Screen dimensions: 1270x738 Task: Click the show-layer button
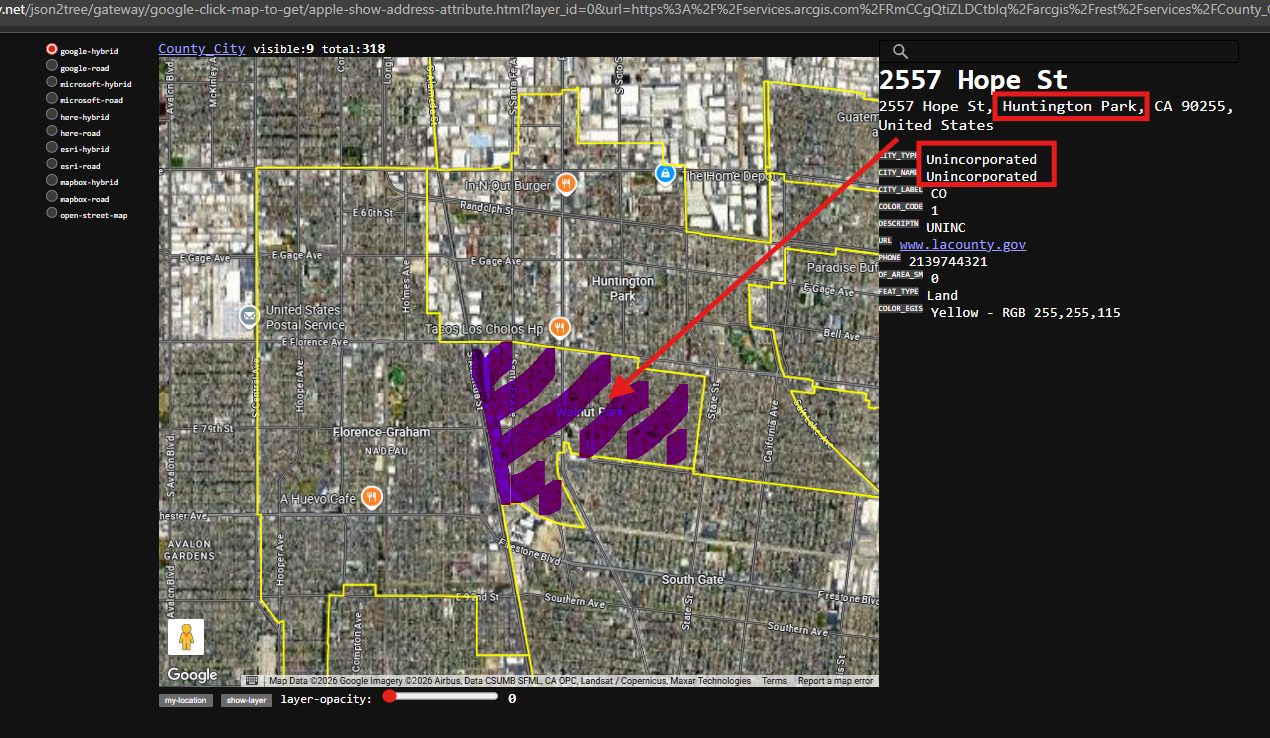(246, 700)
